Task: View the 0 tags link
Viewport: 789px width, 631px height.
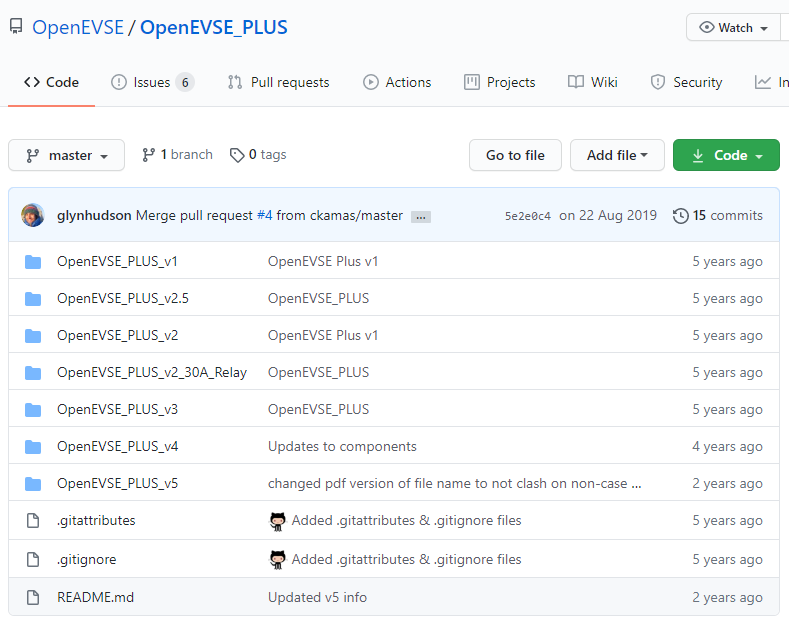Action: coord(258,154)
